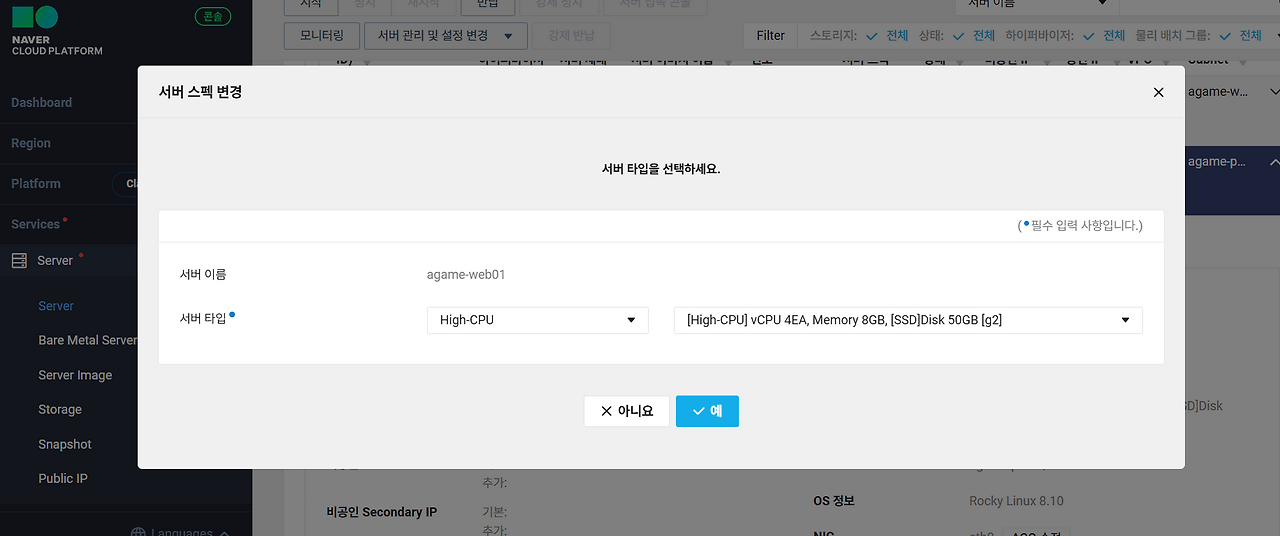The width and height of the screenshot is (1280, 536).
Task: Open Snapshot in the sidebar
Action: click(x=65, y=444)
